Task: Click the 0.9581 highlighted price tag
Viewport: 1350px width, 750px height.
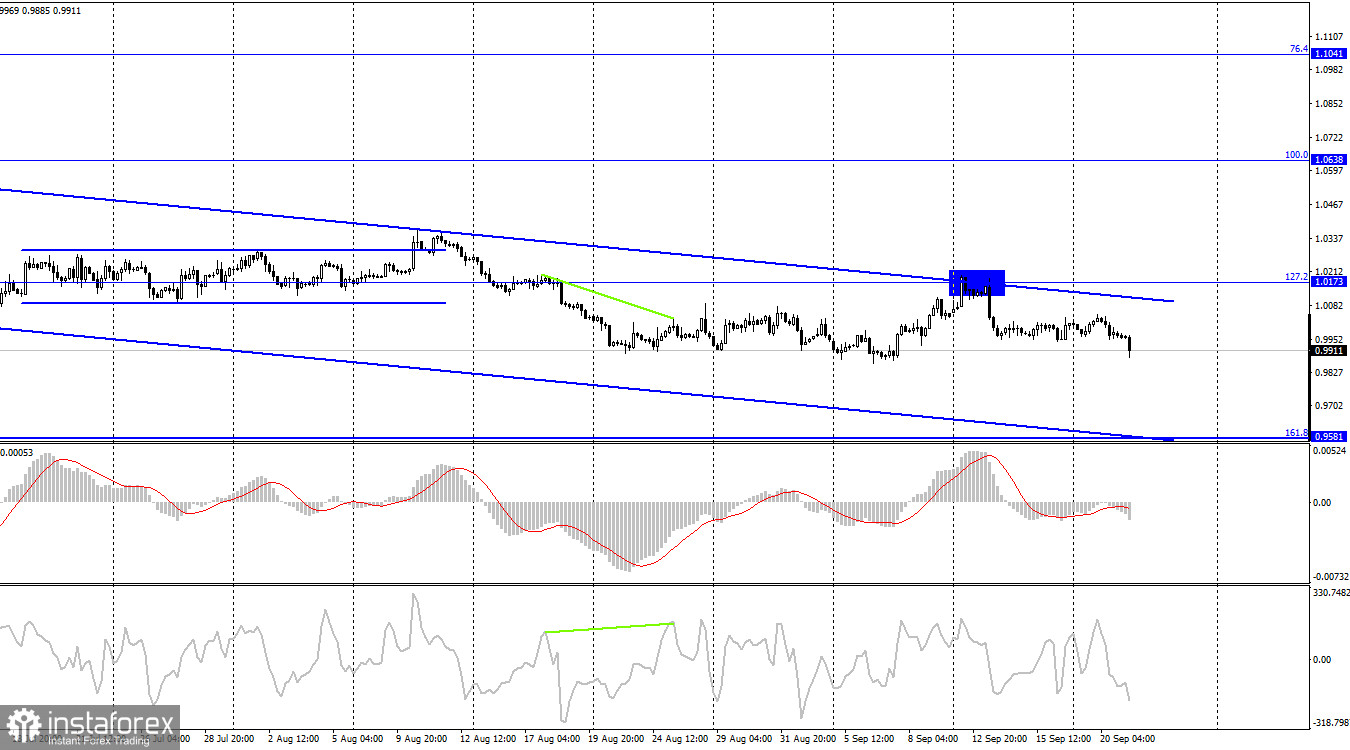Action: (x=1328, y=436)
